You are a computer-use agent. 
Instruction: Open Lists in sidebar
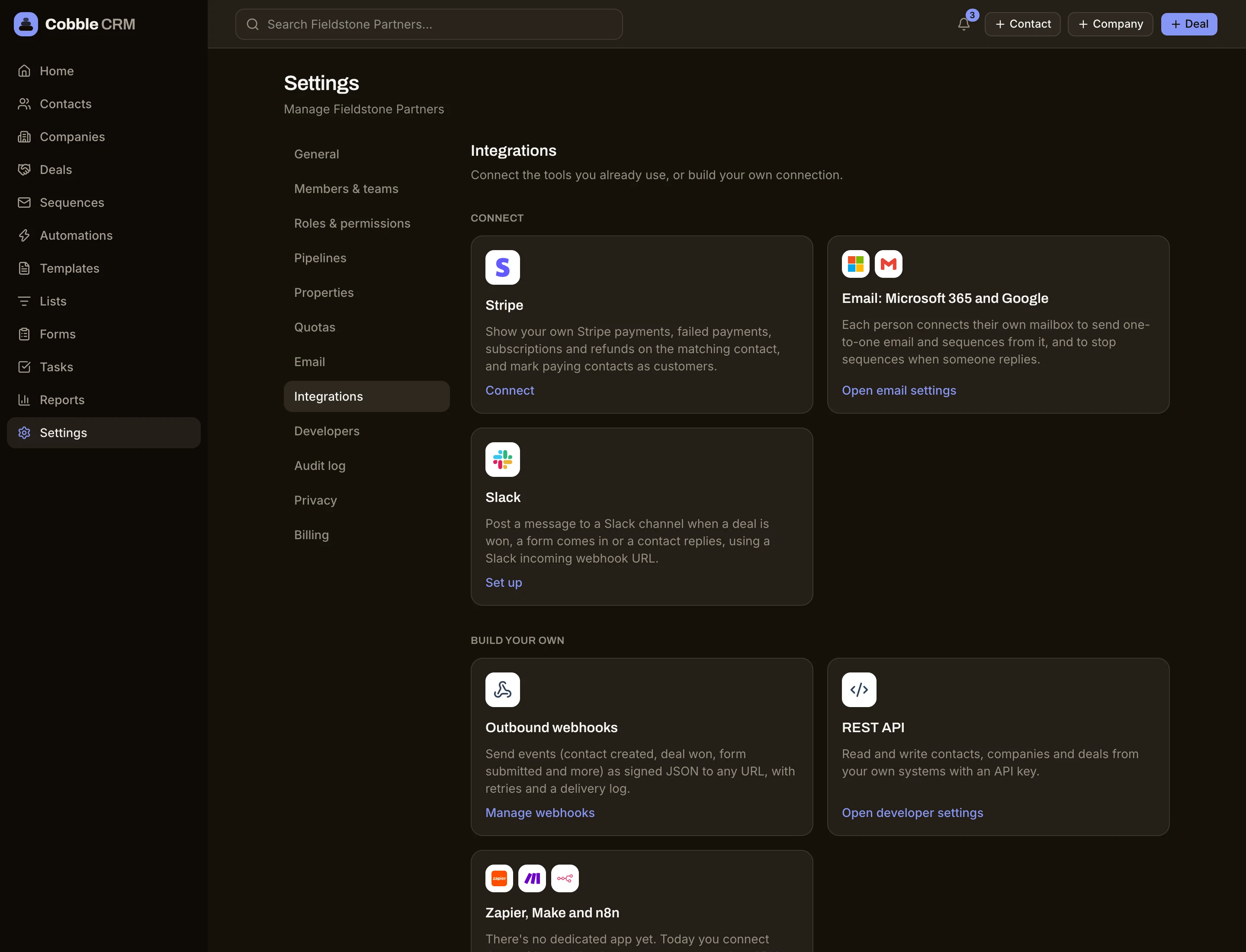[x=104, y=301]
